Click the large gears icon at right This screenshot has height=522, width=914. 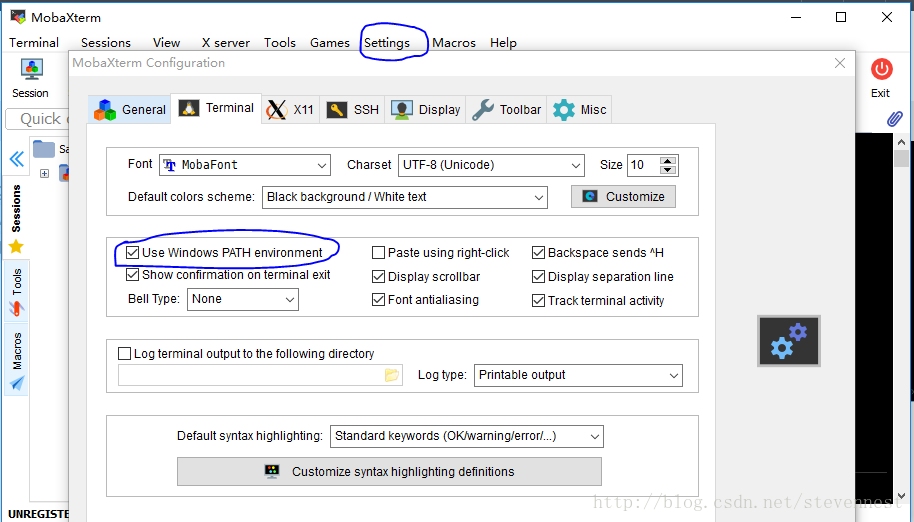coord(789,341)
